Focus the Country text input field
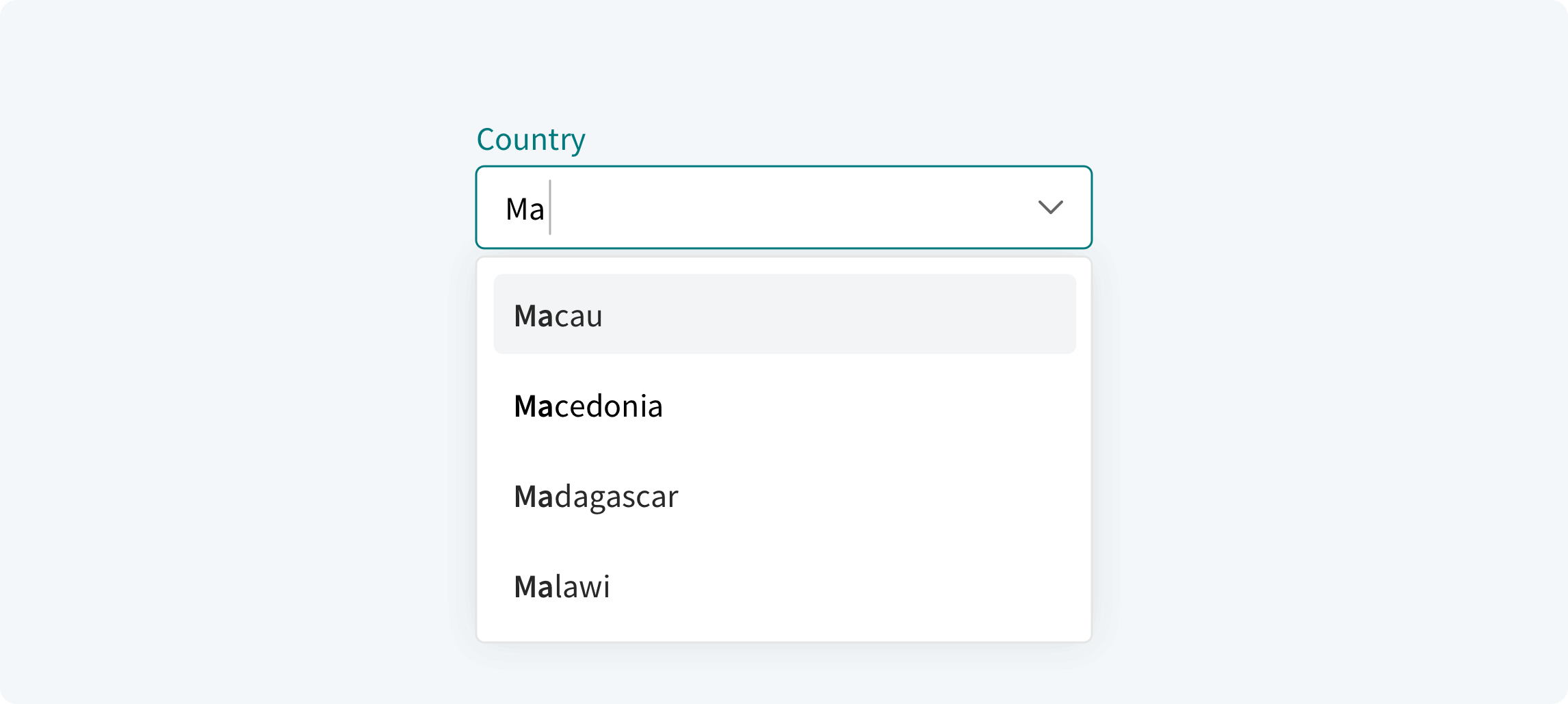The image size is (1568, 704). click(x=753, y=207)
